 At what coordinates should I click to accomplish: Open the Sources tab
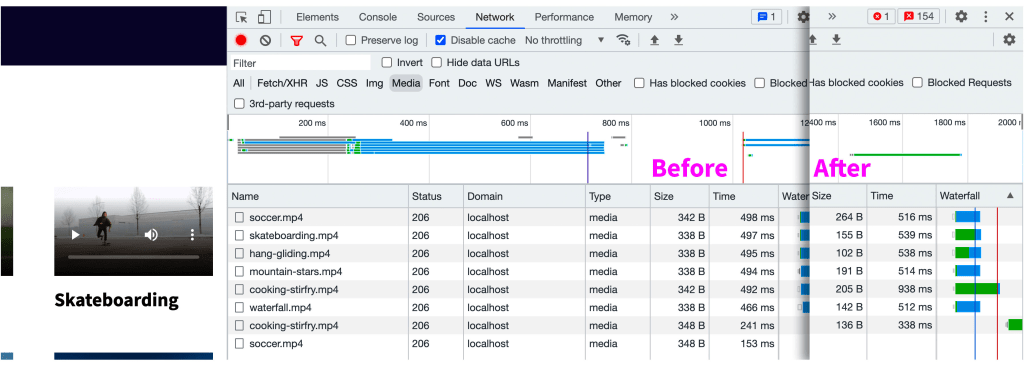tap(436, 17)
